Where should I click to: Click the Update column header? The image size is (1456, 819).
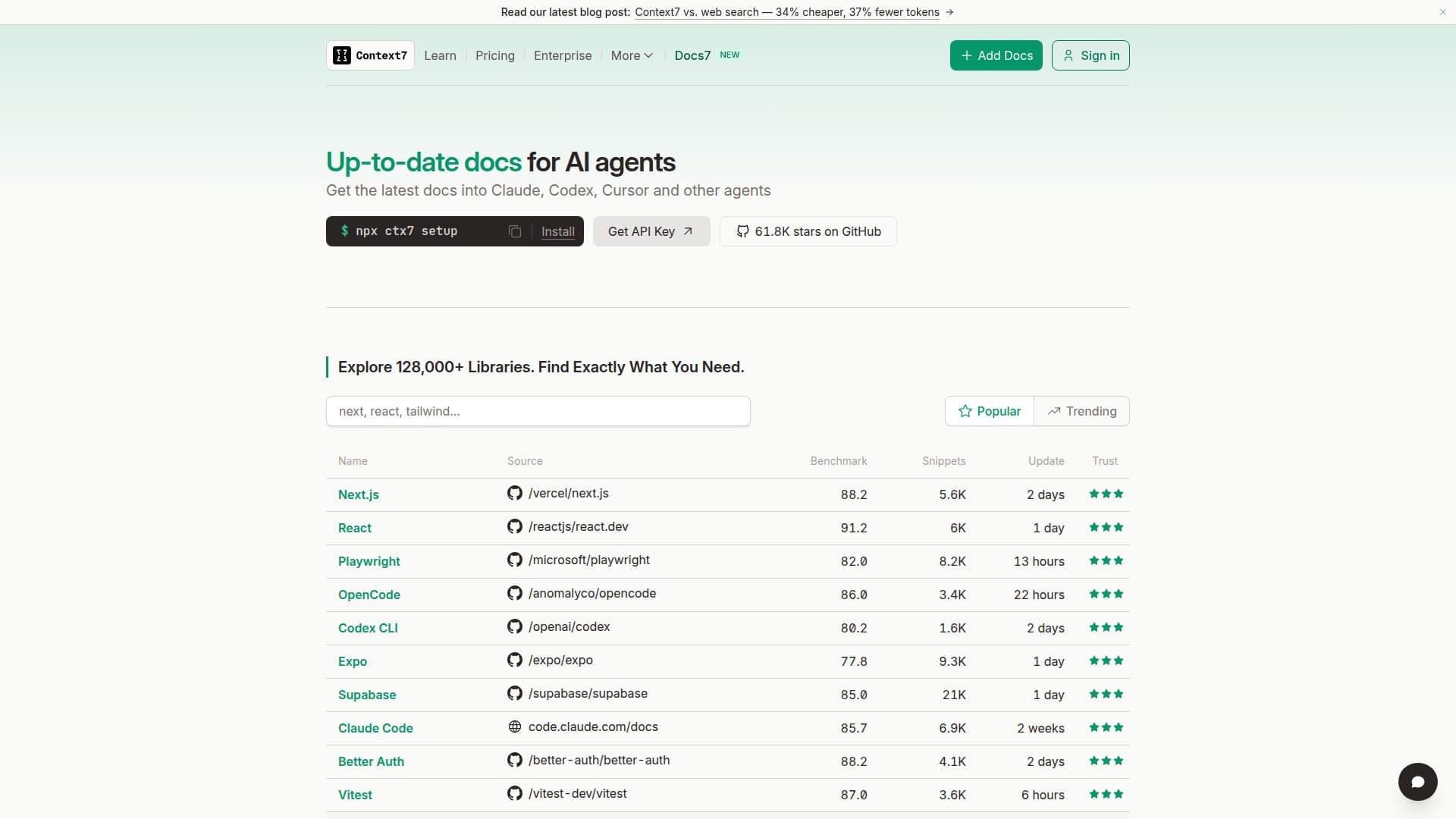(1046, 461)
